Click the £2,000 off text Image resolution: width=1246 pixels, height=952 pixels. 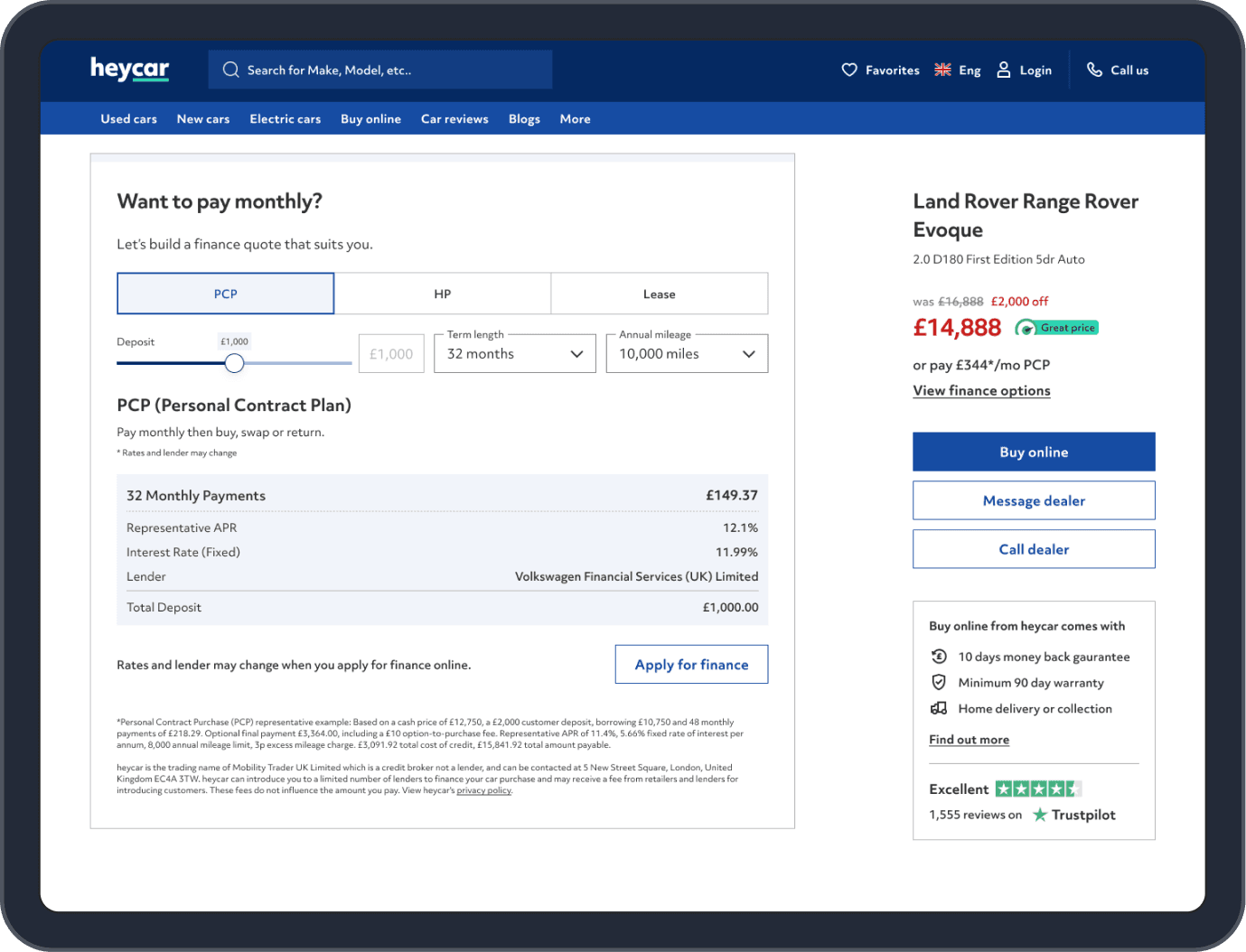[1019, 302]
